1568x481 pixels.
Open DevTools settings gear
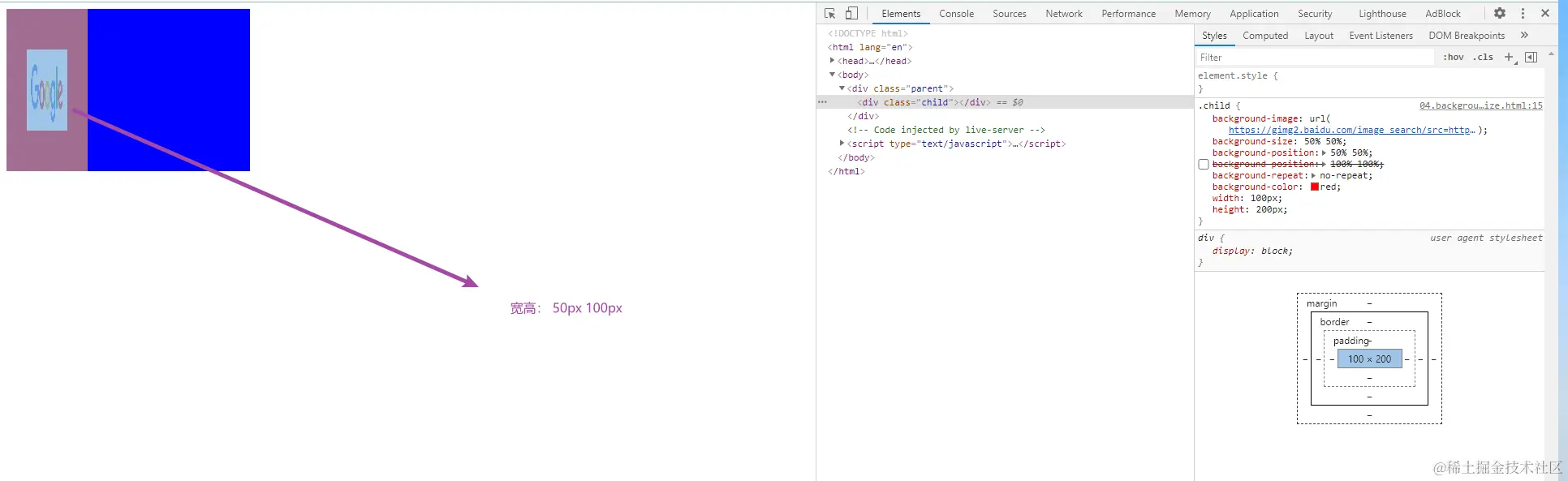(1500, 13)
